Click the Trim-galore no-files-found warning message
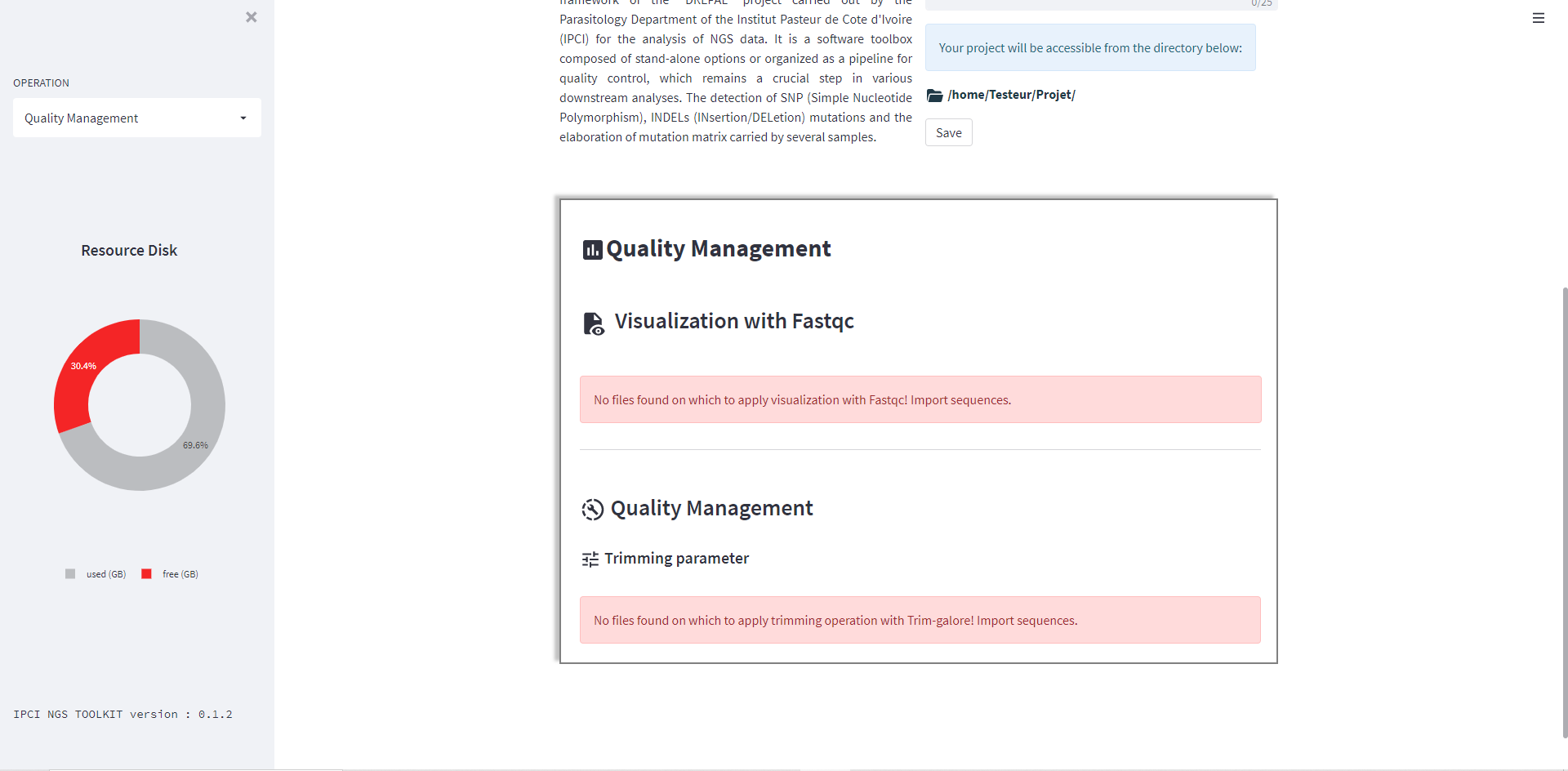This screenshot has width=1568, height=771. pyautogui.click(x=920, y=620)
